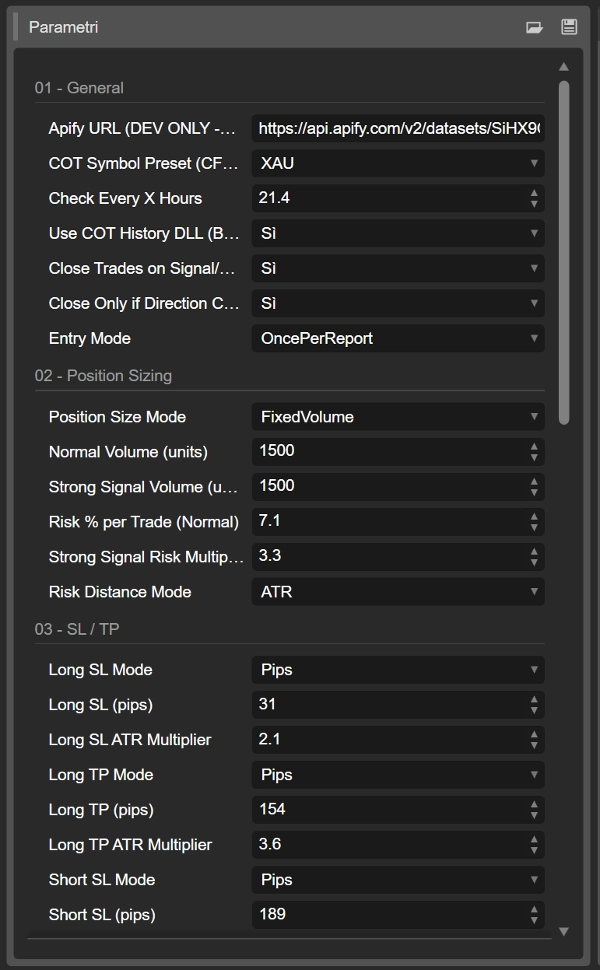Increase the Long TP pips value
Viewport: 600px width, 970px height.
(x=535, y=804)
